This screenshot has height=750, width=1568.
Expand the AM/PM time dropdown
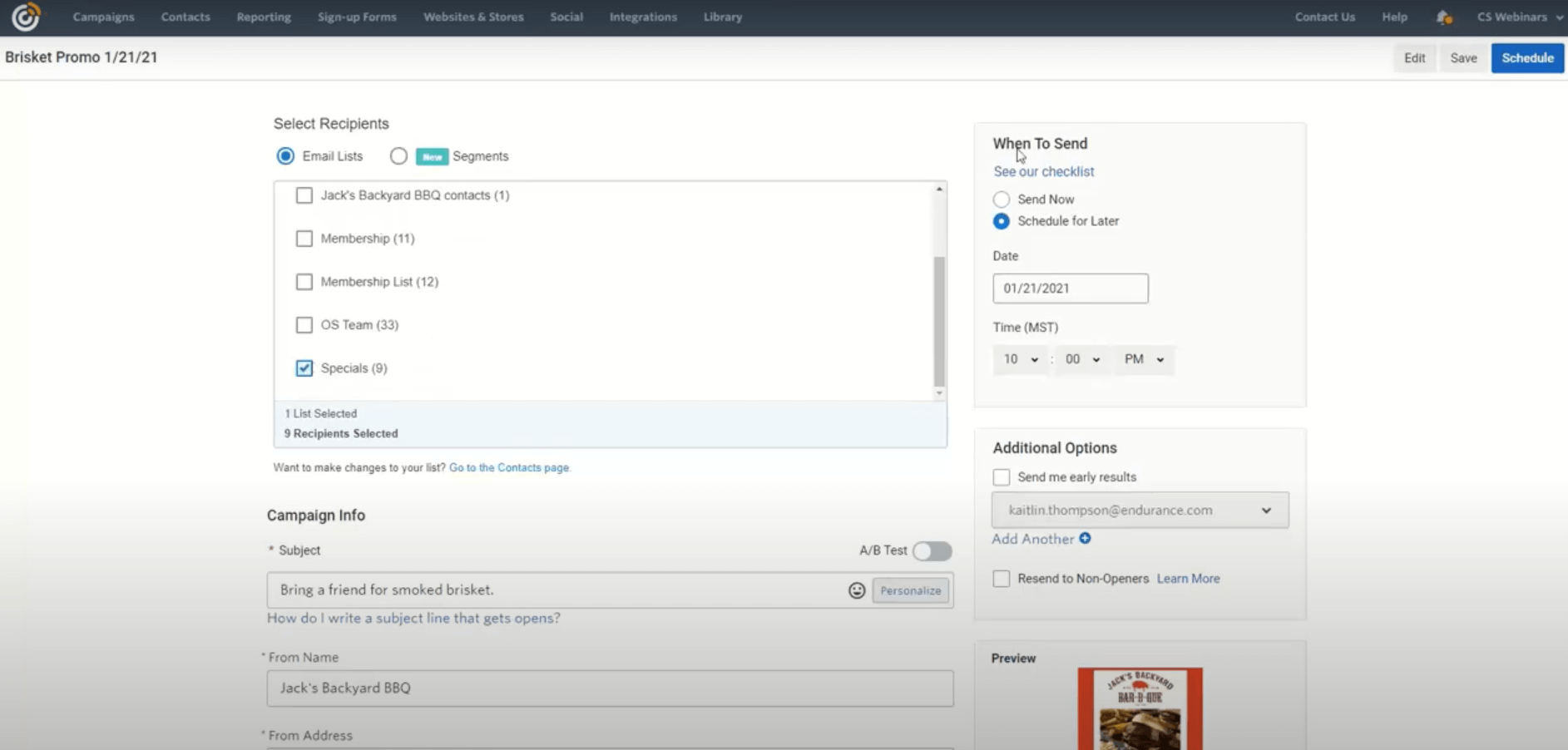pyautogui.click(x=1144, y=359)
